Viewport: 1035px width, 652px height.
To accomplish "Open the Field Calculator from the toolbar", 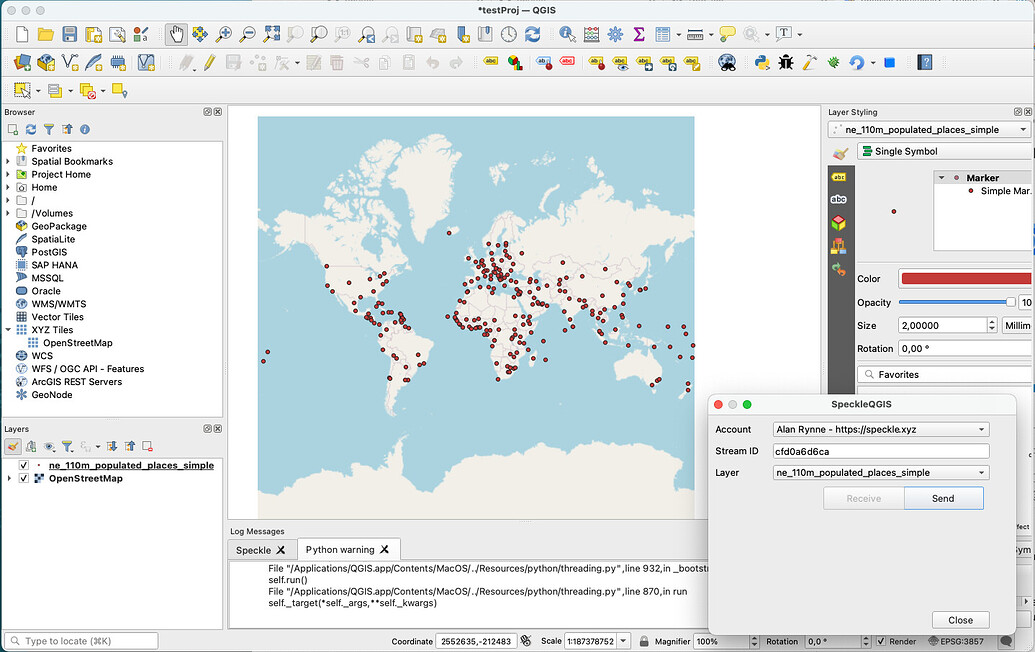I will [590, 33].
